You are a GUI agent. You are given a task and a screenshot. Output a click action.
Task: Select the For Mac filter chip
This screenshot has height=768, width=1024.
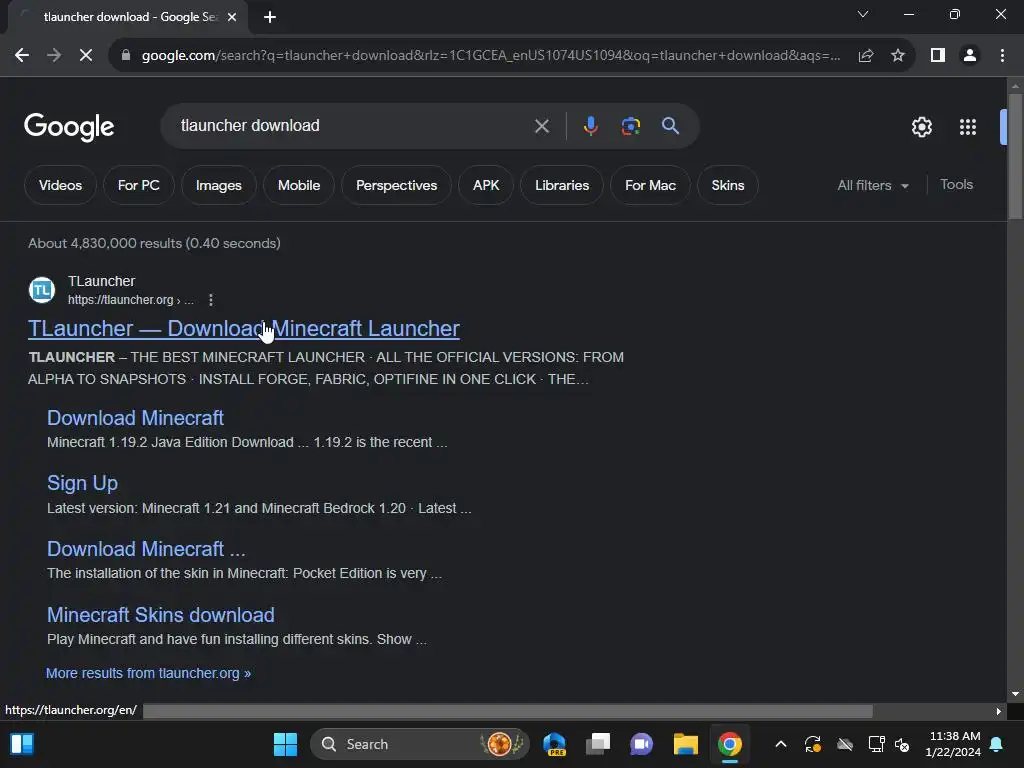(650, 185)
